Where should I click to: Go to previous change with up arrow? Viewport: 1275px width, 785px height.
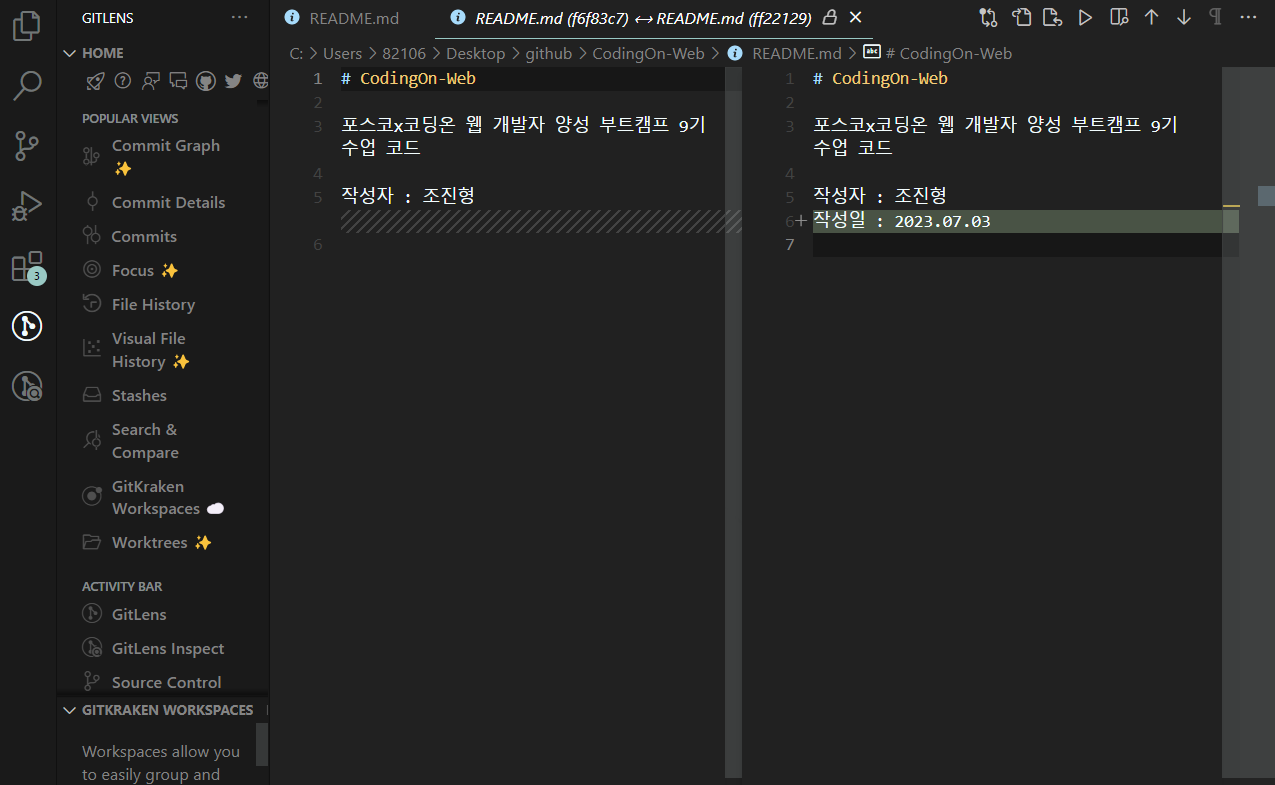point(1152,17)
